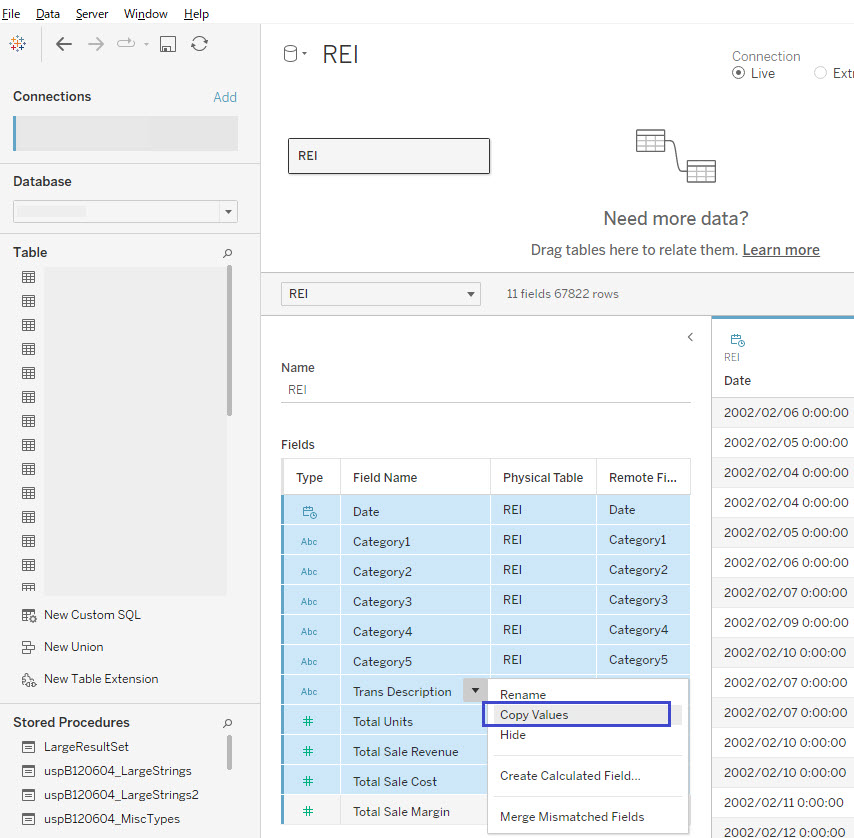Click number type icon for Total Sale Margin

308,811
